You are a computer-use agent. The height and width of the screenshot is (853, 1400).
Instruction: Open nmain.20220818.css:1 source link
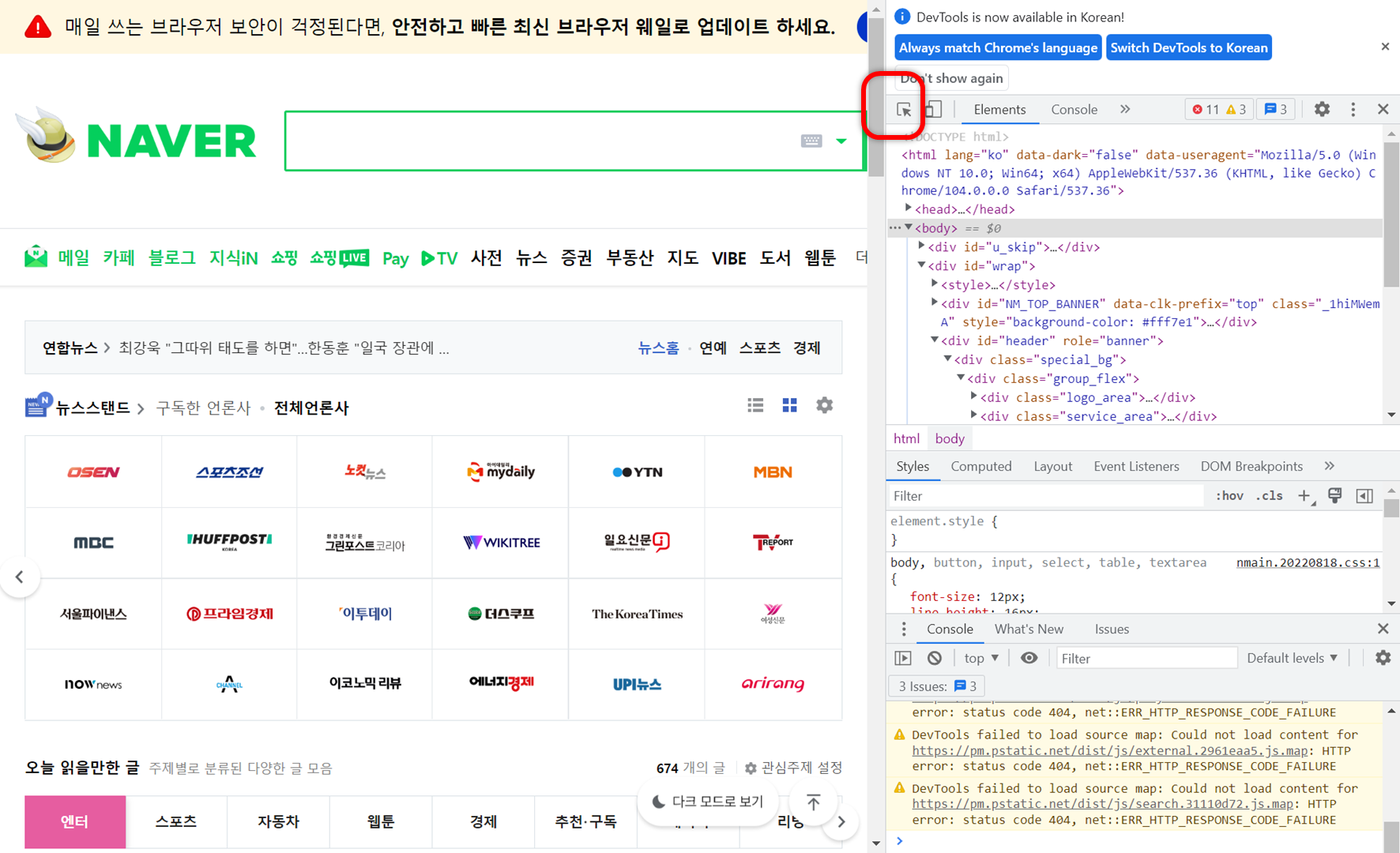1308,562
